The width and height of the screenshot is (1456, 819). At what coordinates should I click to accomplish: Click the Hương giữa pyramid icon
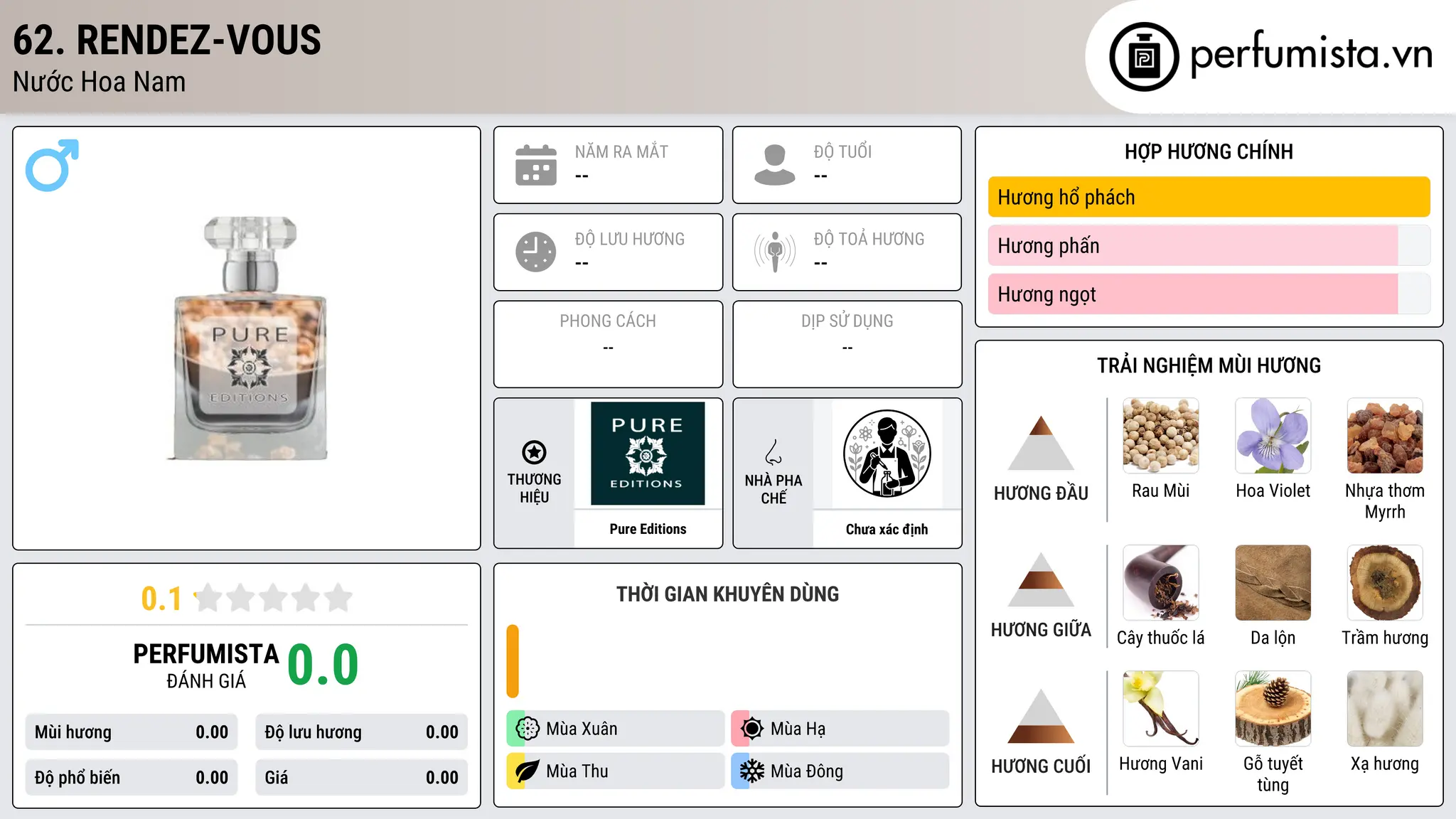[1041, 580]
